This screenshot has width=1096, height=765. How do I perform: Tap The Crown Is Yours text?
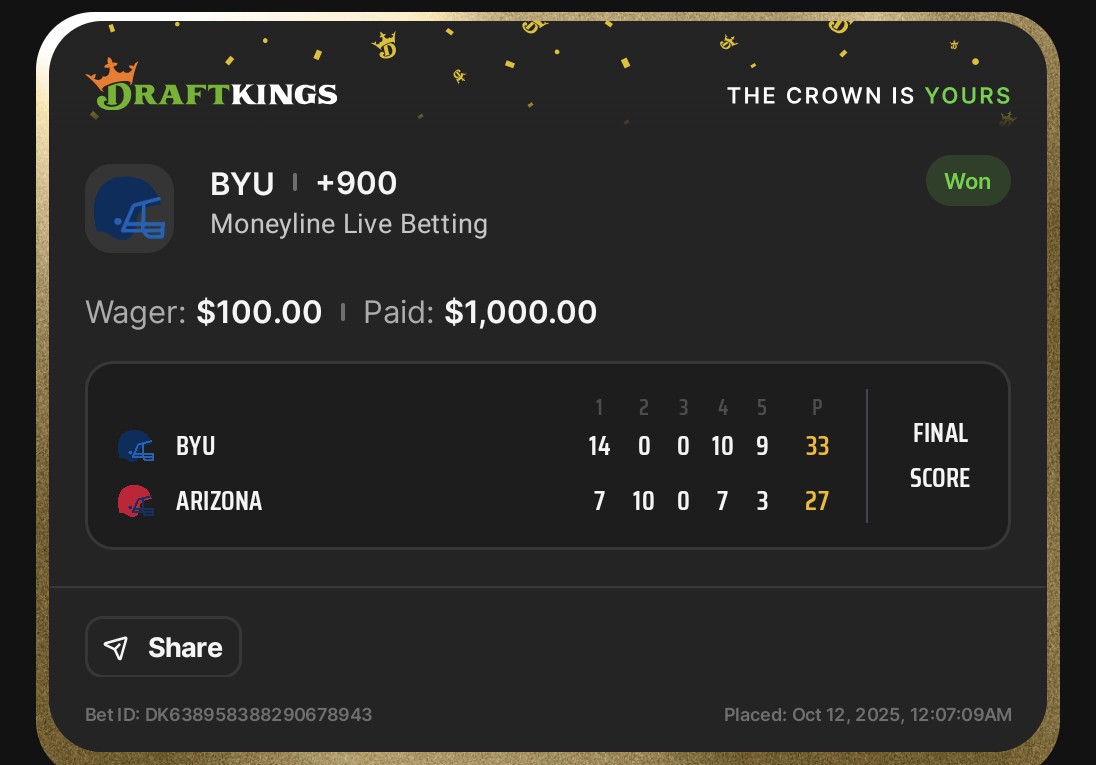[x=868, y=96]
